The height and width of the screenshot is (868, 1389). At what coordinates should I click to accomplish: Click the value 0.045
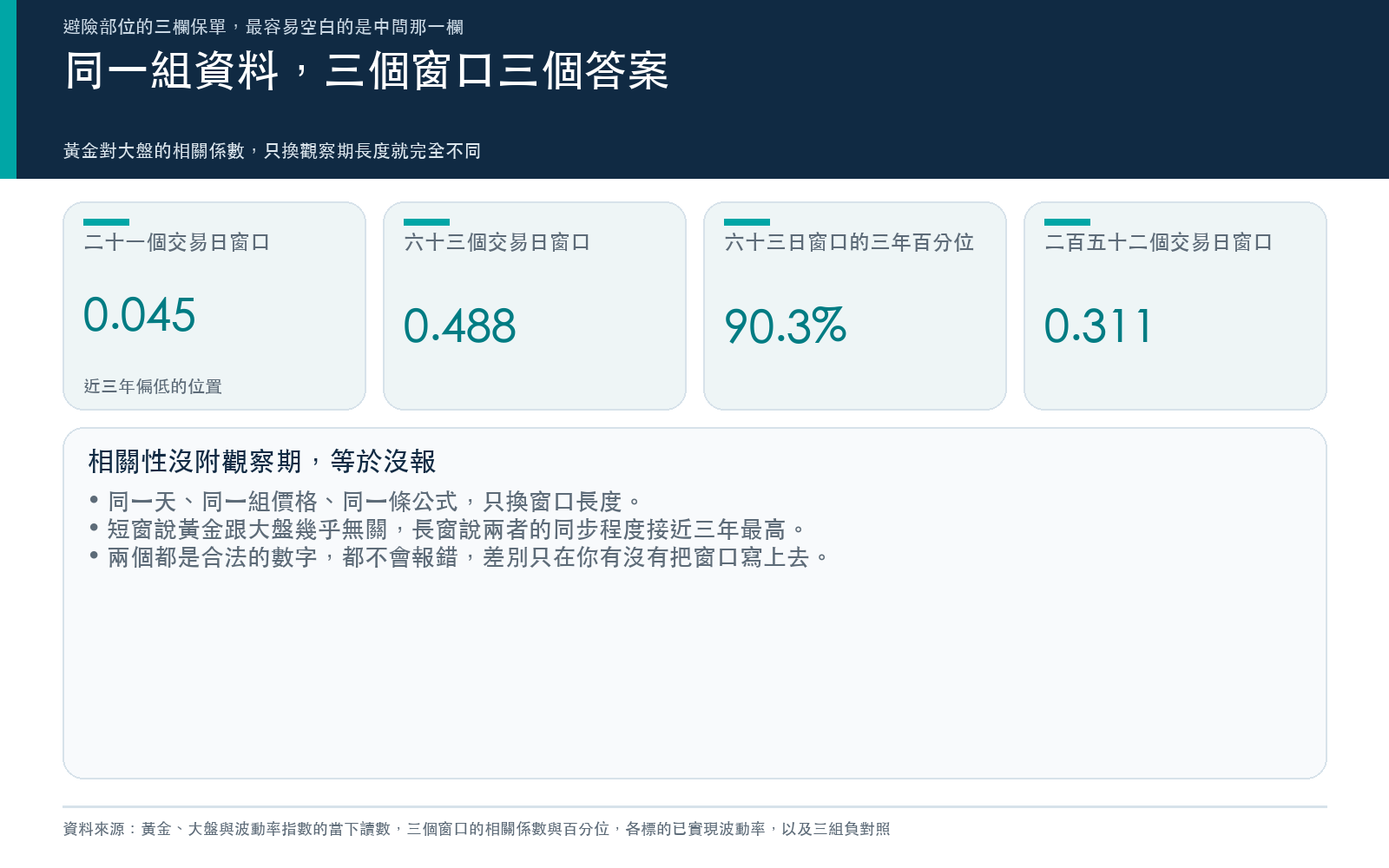pyautogui.click(x=140, y=315)
